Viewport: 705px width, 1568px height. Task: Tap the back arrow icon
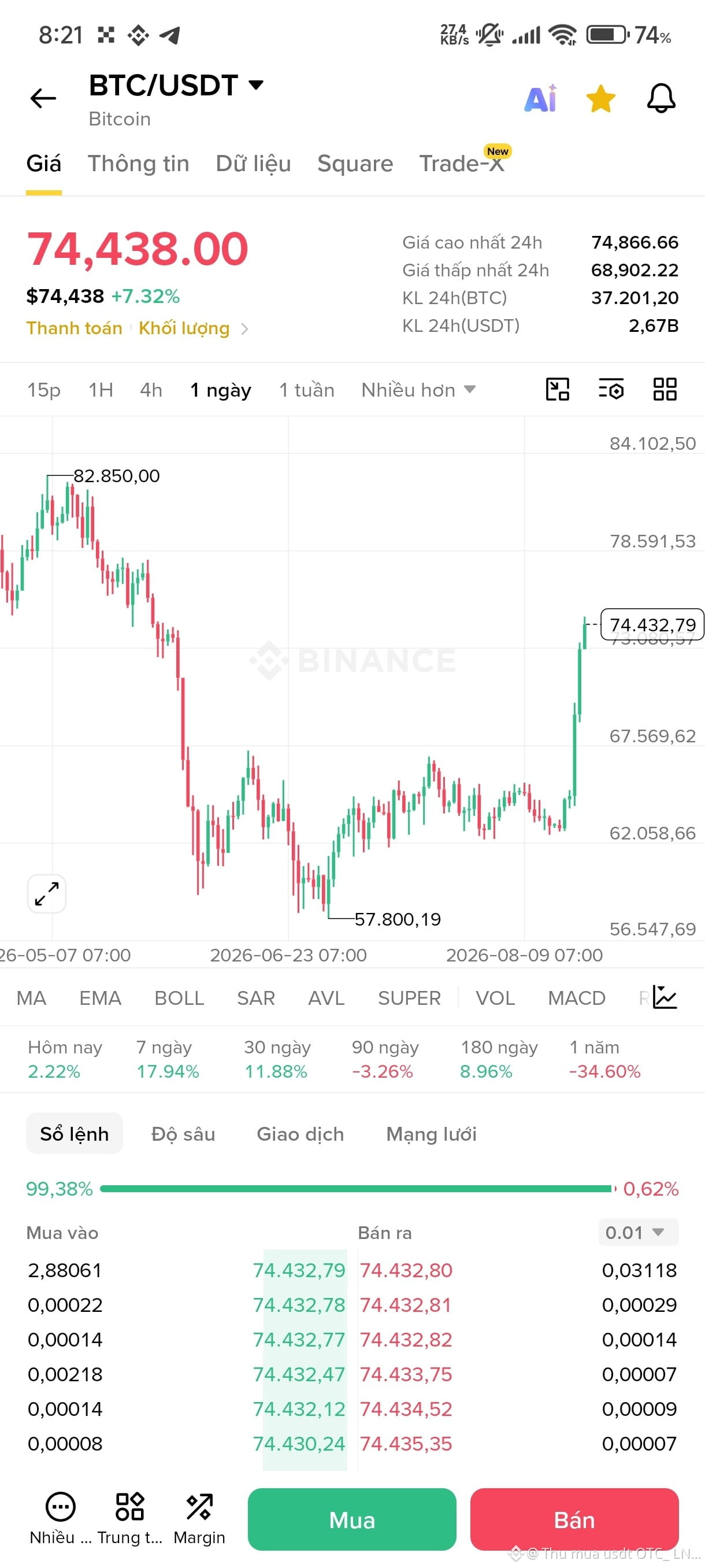[43, 98]
